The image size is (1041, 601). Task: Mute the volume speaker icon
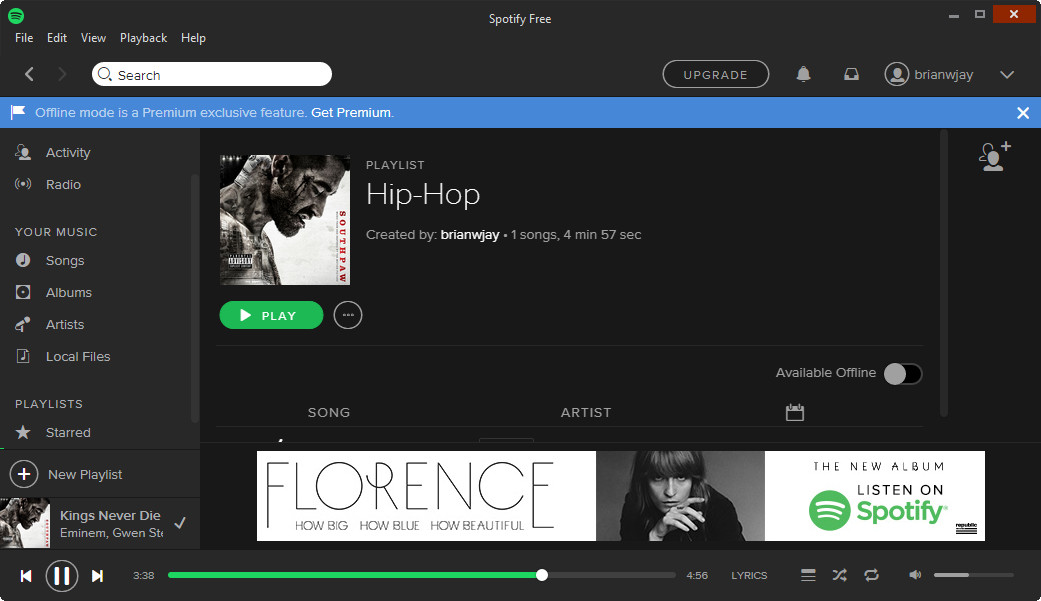(x=915, y=574)
